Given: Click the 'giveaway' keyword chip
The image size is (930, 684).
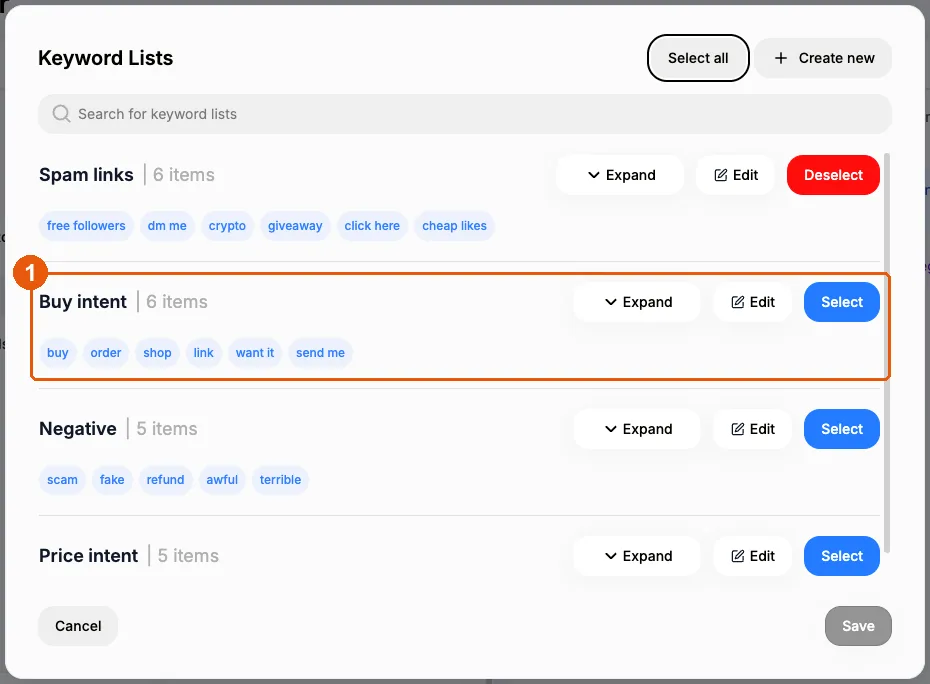Looking at the screenshot, I should click(295, 226).
